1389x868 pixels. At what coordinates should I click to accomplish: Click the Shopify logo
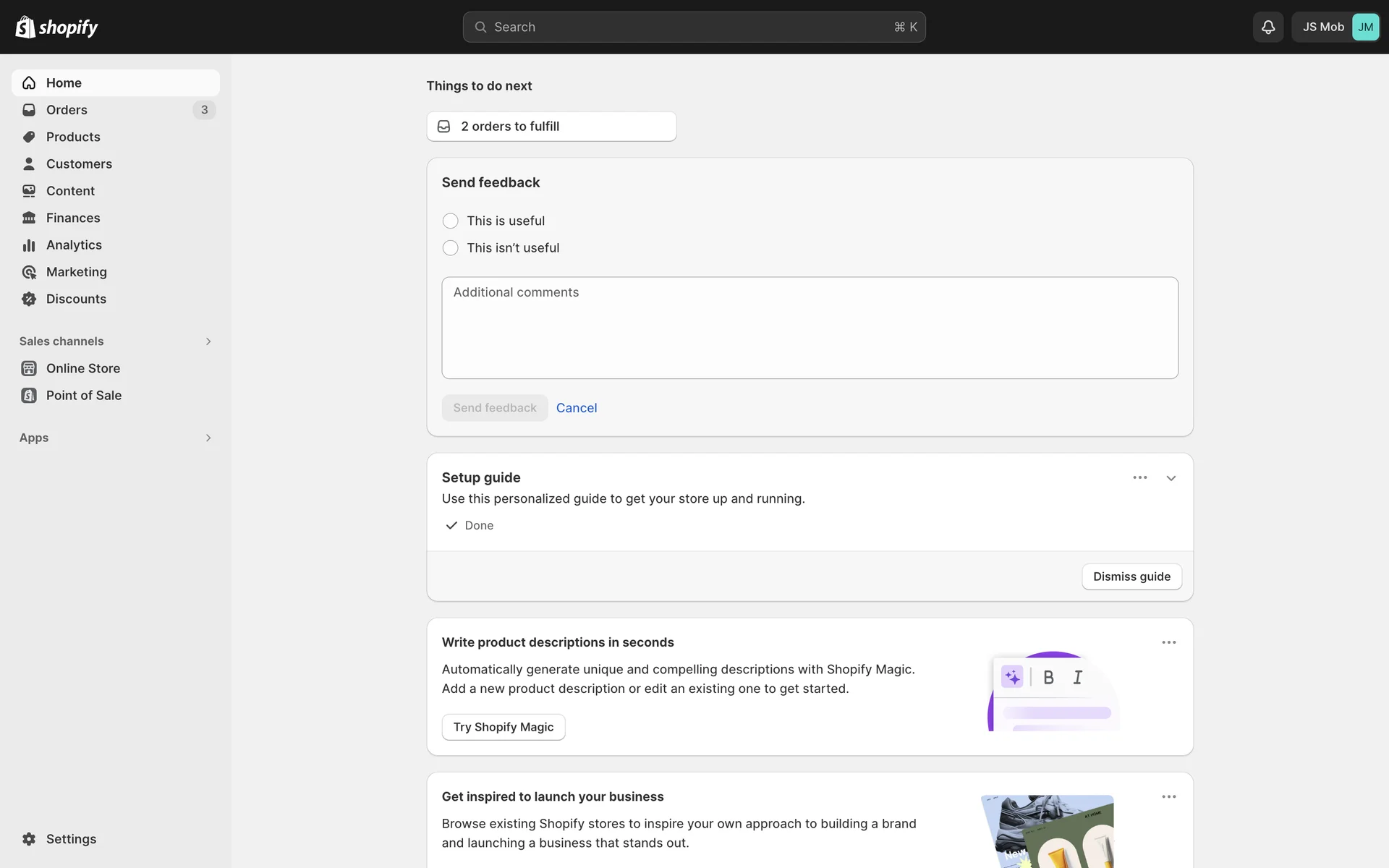pos(56,27)
